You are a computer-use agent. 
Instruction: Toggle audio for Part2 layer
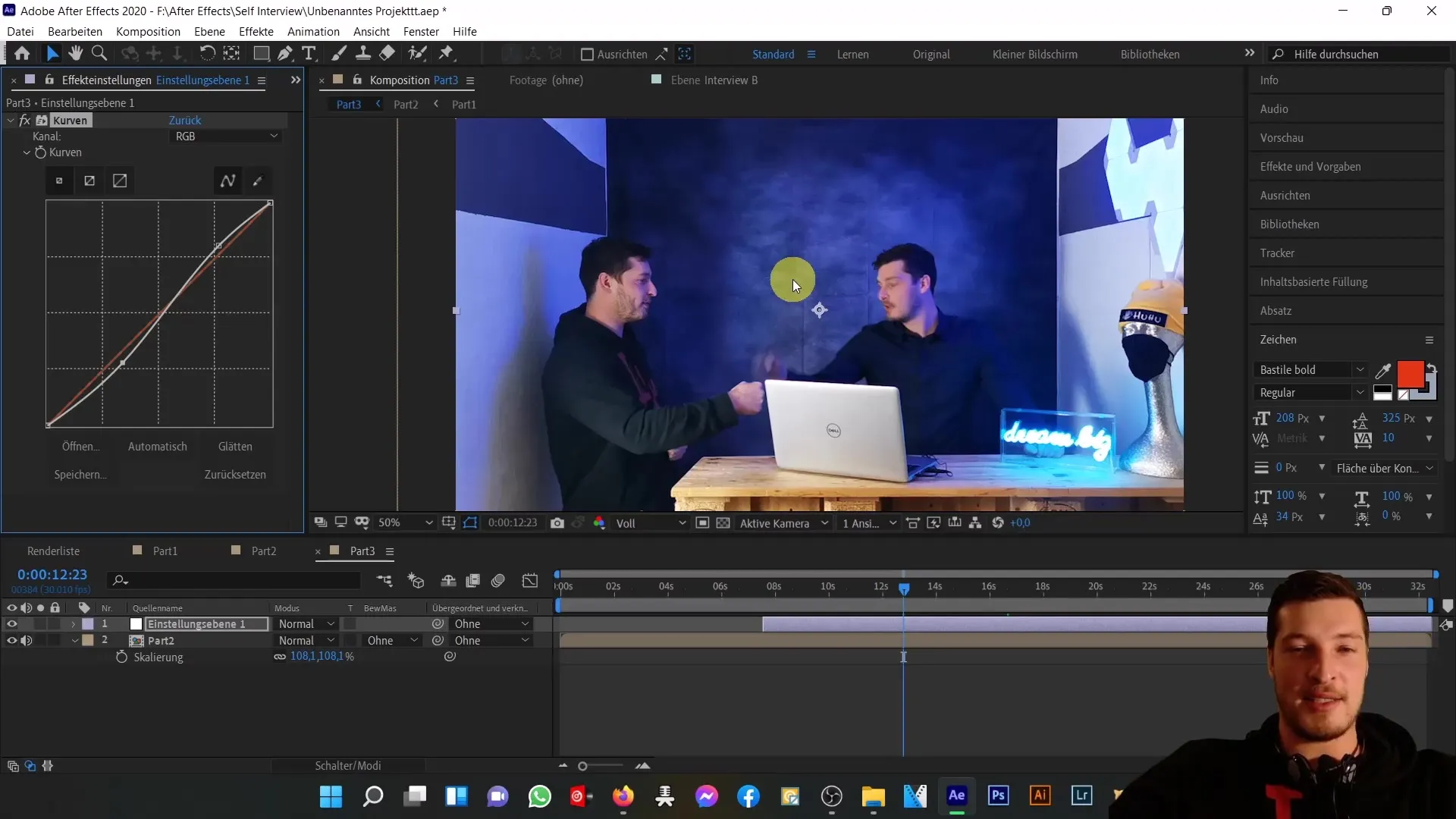pyautogui.click(x=26, y=641)
